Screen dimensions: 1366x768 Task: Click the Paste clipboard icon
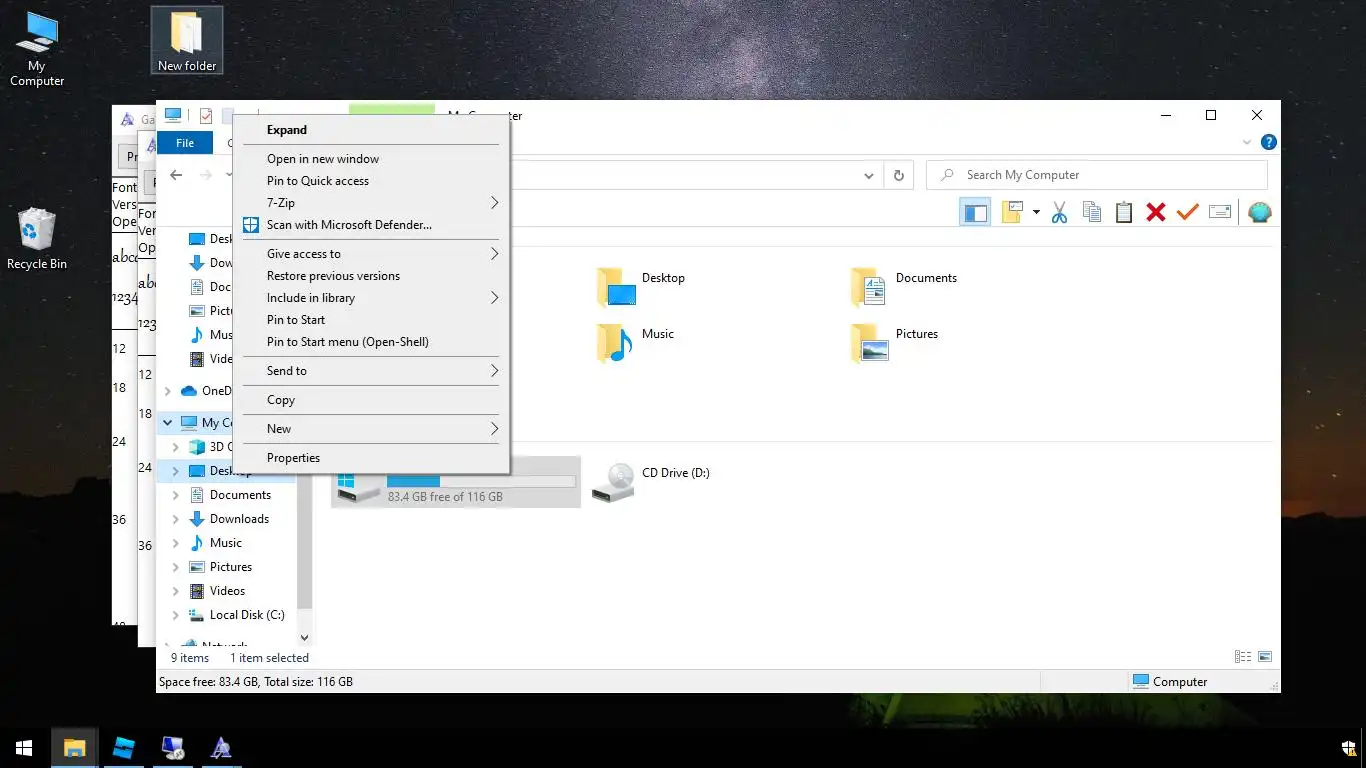coord(1124,212)
